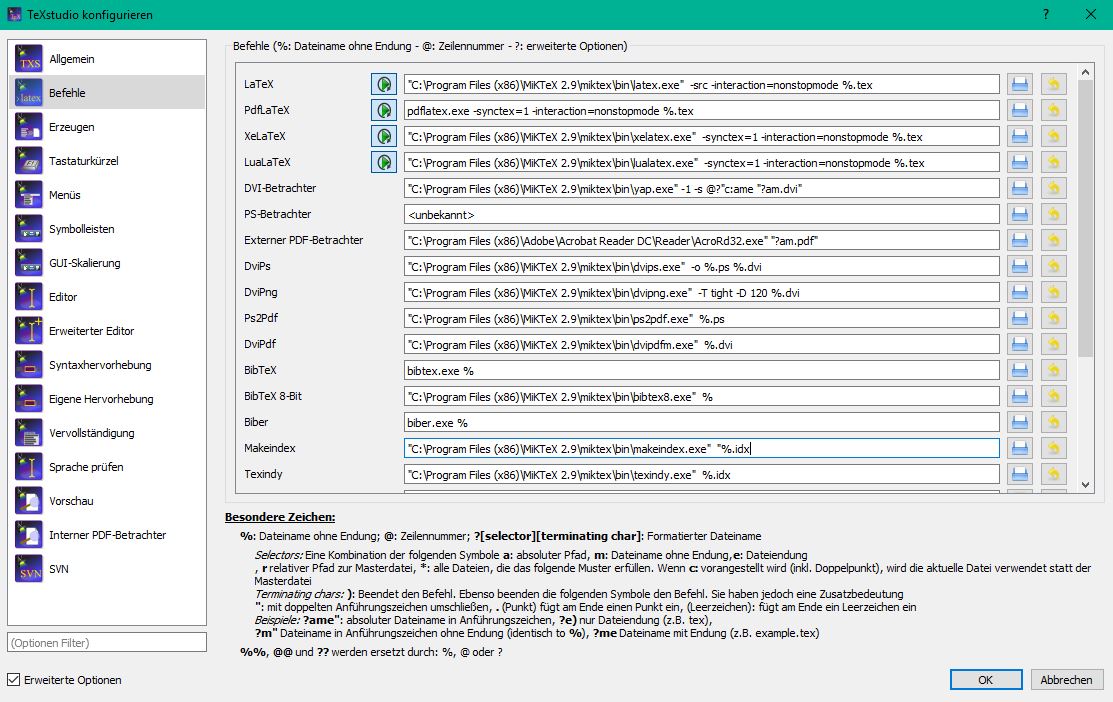1113x702 pixels.
Task: Go to the Vervollständigung settings
Action: [x=107, y=434]
